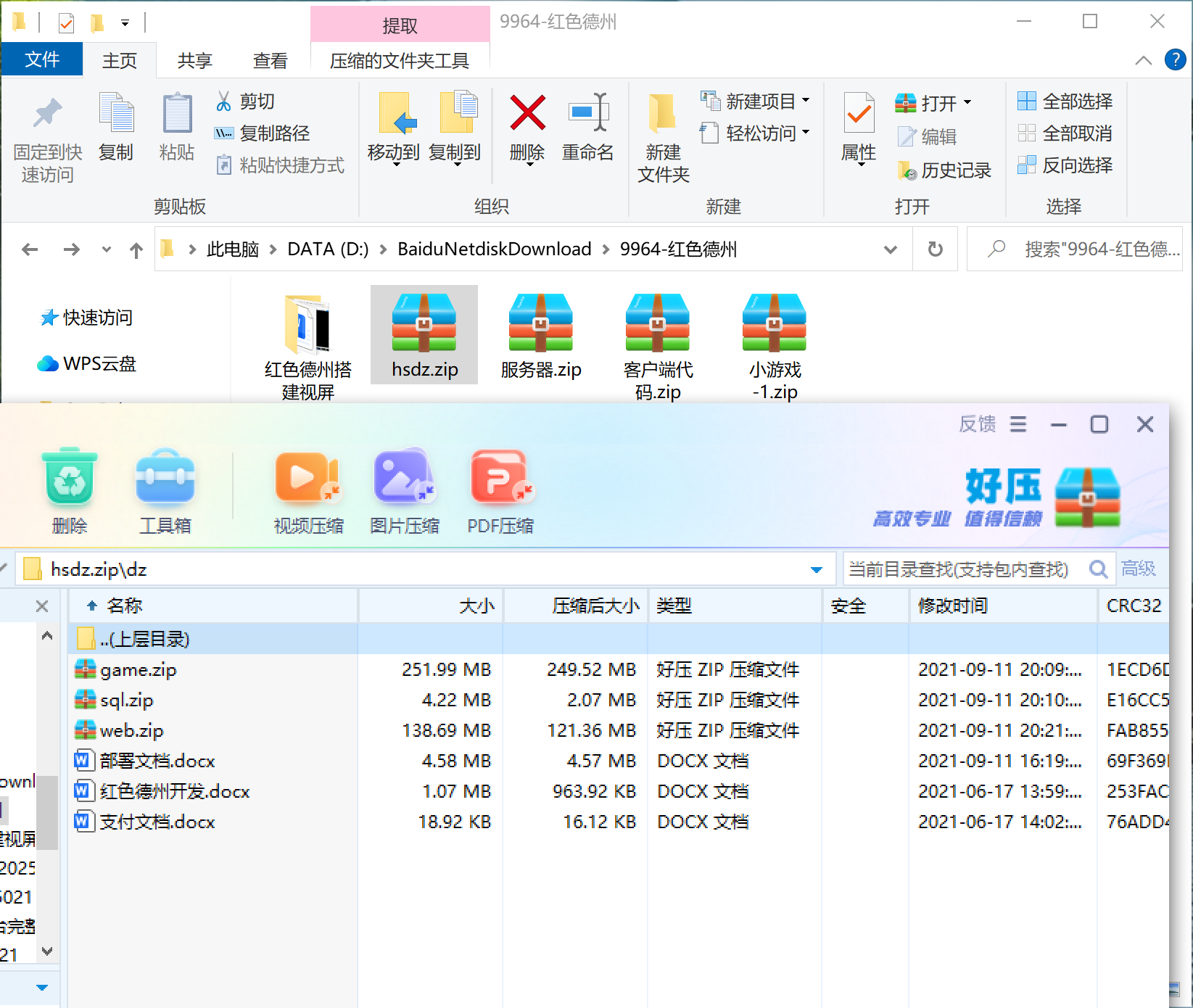1193x1008 pixels.
Task: Click the 复制 copy icon in ribbon
Action: (x=116, y=113)
